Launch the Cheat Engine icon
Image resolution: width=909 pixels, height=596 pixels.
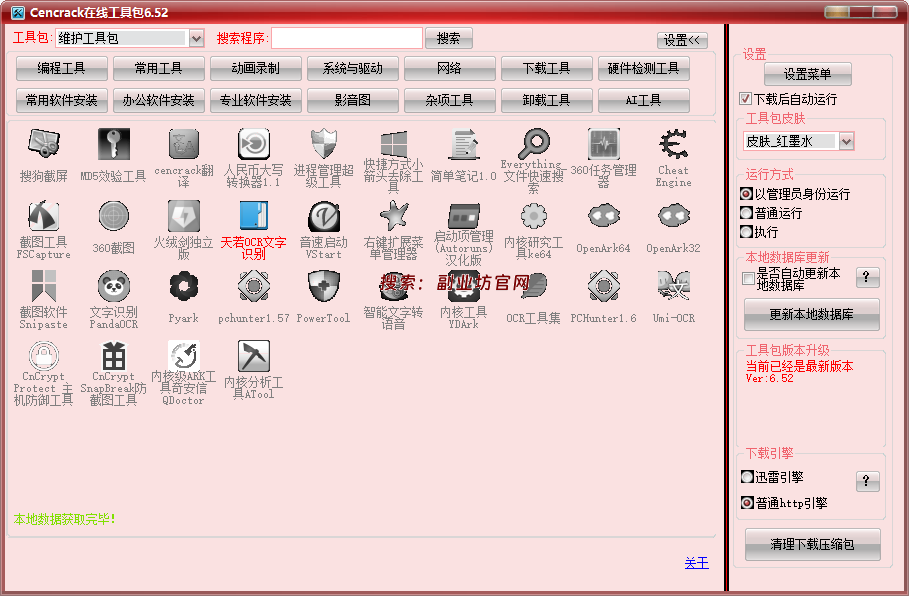[674, 144]
